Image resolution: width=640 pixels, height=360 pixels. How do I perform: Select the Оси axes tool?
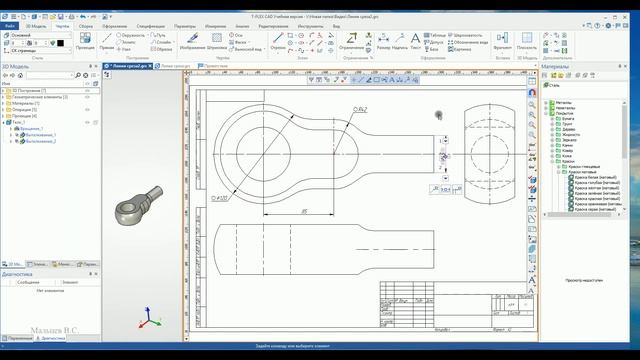(236, 36)
